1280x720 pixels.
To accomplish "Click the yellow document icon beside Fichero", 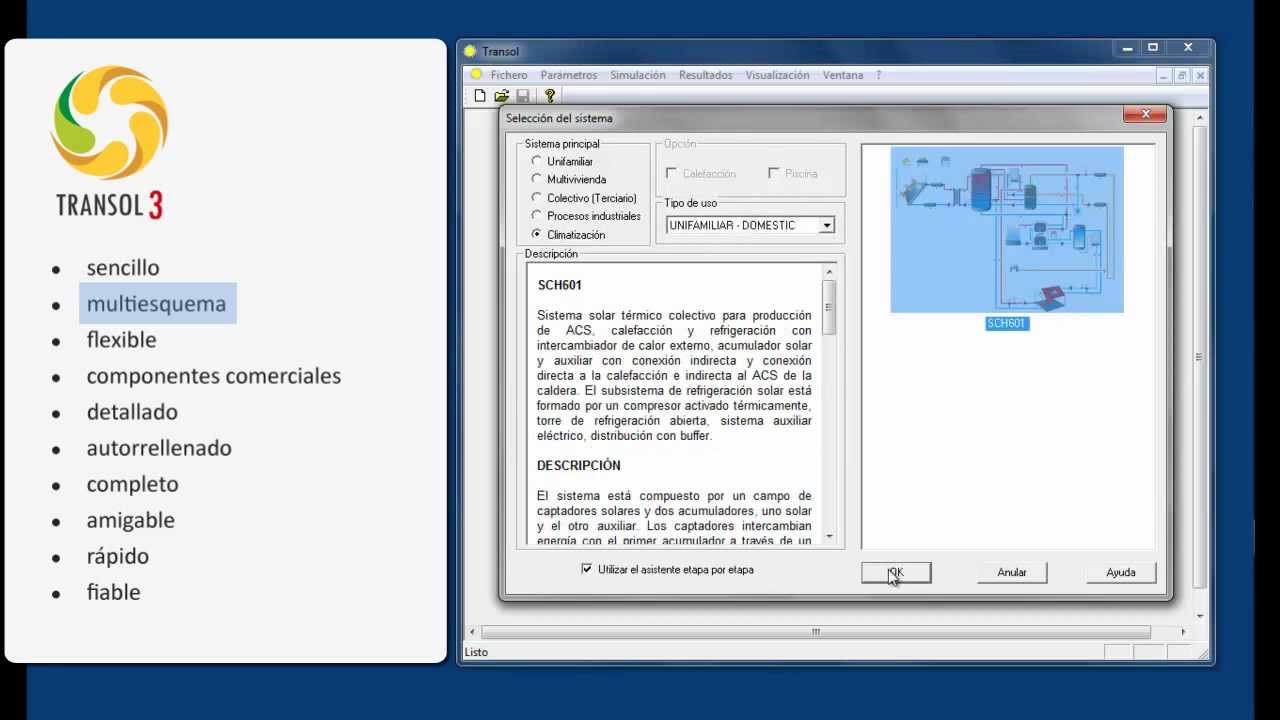I will pos(477,75).
